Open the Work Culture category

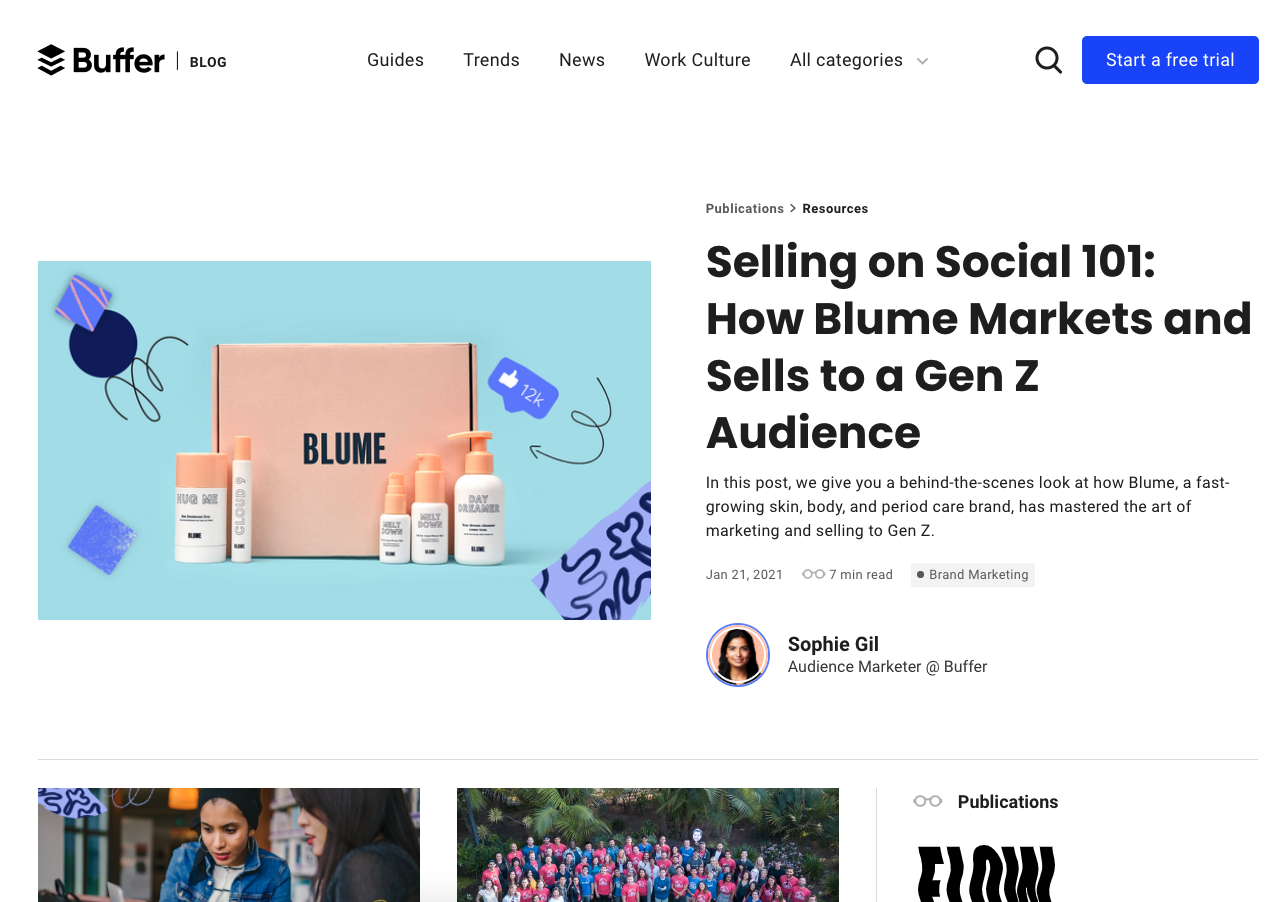(697, 60)
